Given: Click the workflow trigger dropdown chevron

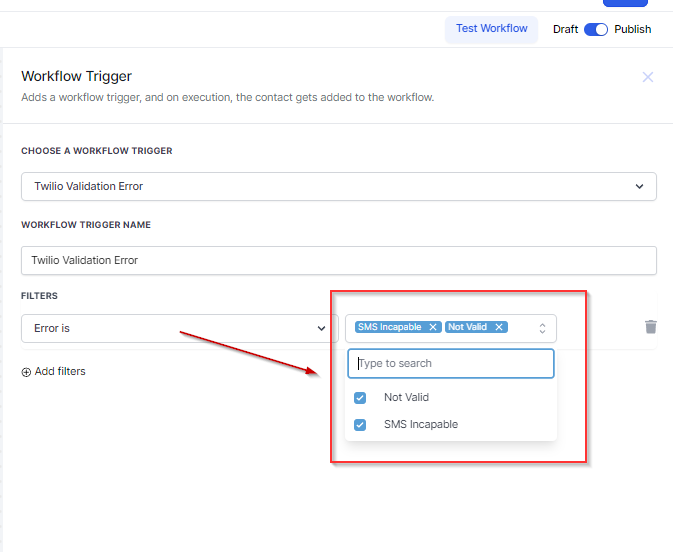Looking at the screenshot, I should coord(640,186).
